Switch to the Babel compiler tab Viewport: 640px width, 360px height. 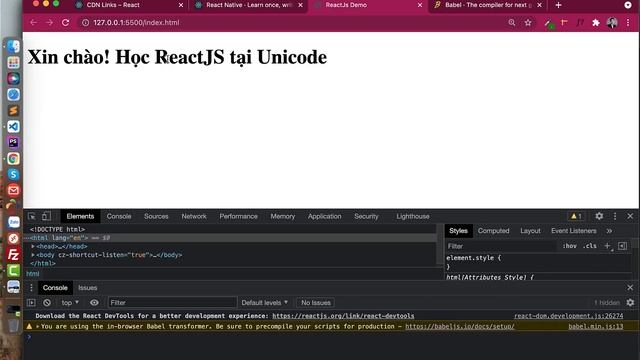click(488, 5)
